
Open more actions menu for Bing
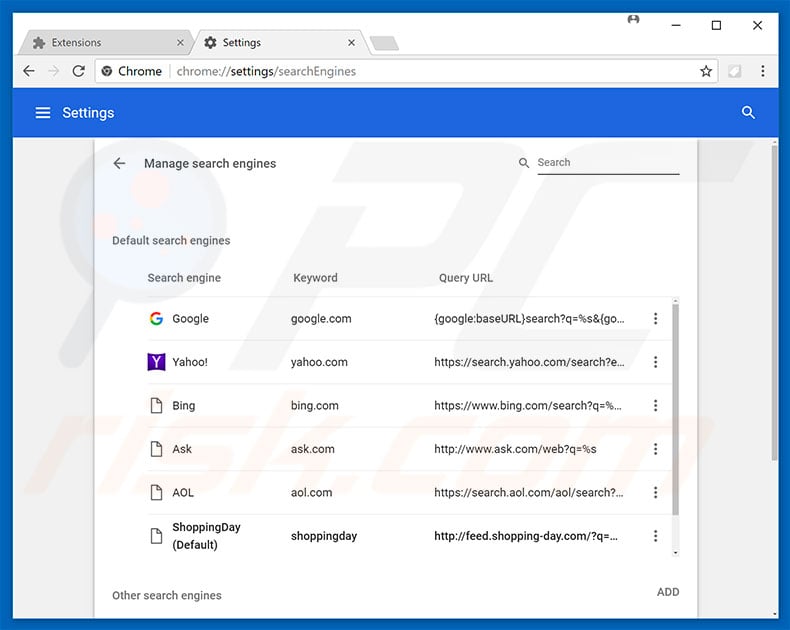(x=655, y=405)
